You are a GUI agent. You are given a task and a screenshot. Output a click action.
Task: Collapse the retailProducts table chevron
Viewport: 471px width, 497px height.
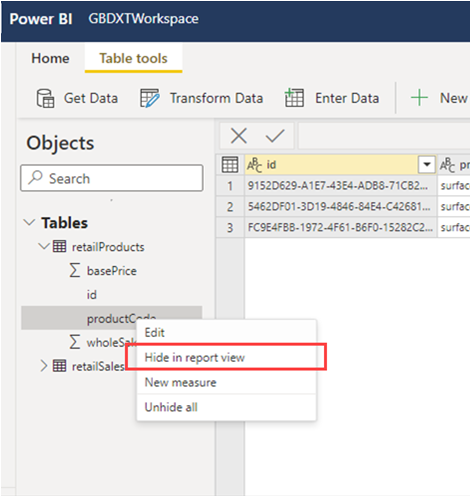(x=44, y=246)
